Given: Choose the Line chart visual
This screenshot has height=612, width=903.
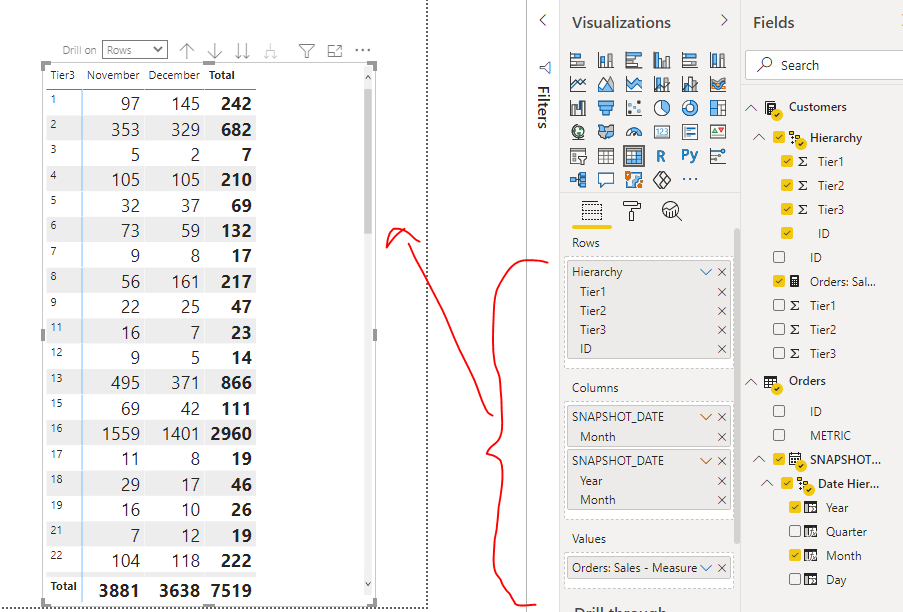Looking at the screenshot, I should pyautogui.click(x=578, y=84).
